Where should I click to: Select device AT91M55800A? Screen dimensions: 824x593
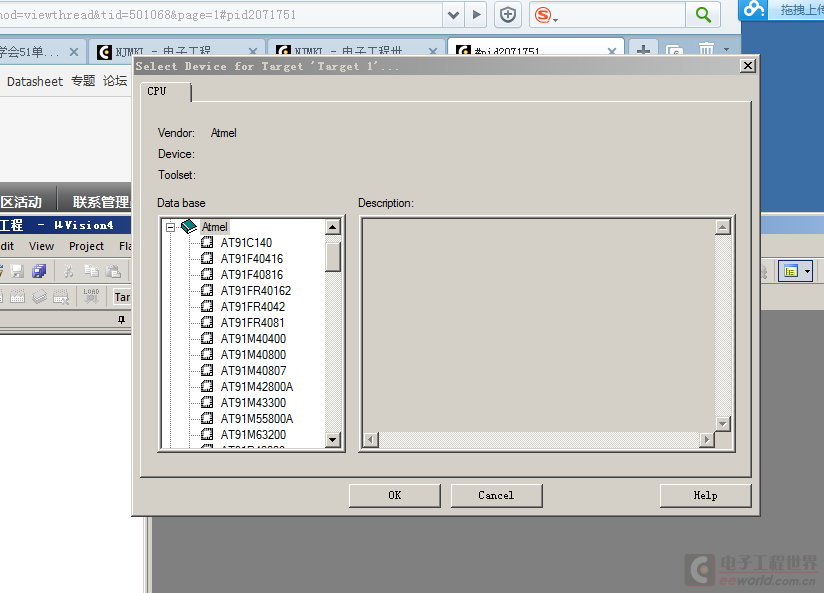[x=256, y=419]
